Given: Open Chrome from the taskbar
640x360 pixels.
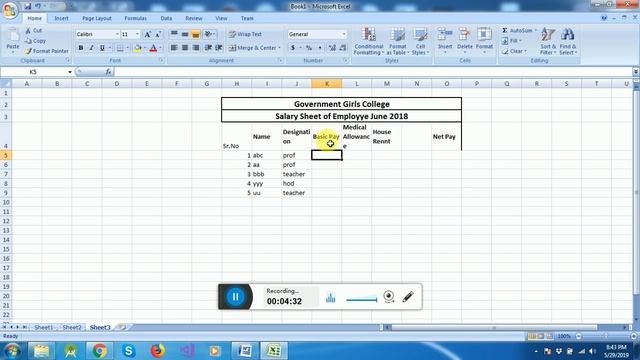Looking at the screenshot, I should coord(99,351).
